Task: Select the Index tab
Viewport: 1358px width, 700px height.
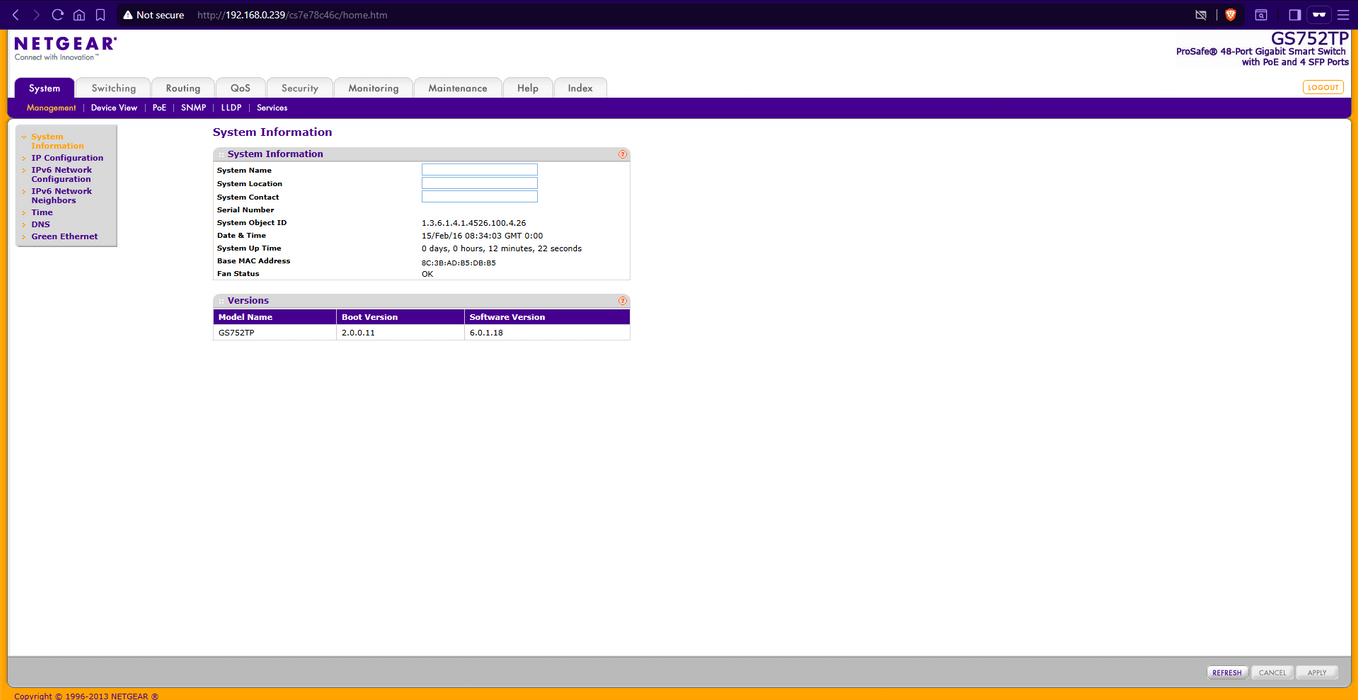Action: (580, 88)
